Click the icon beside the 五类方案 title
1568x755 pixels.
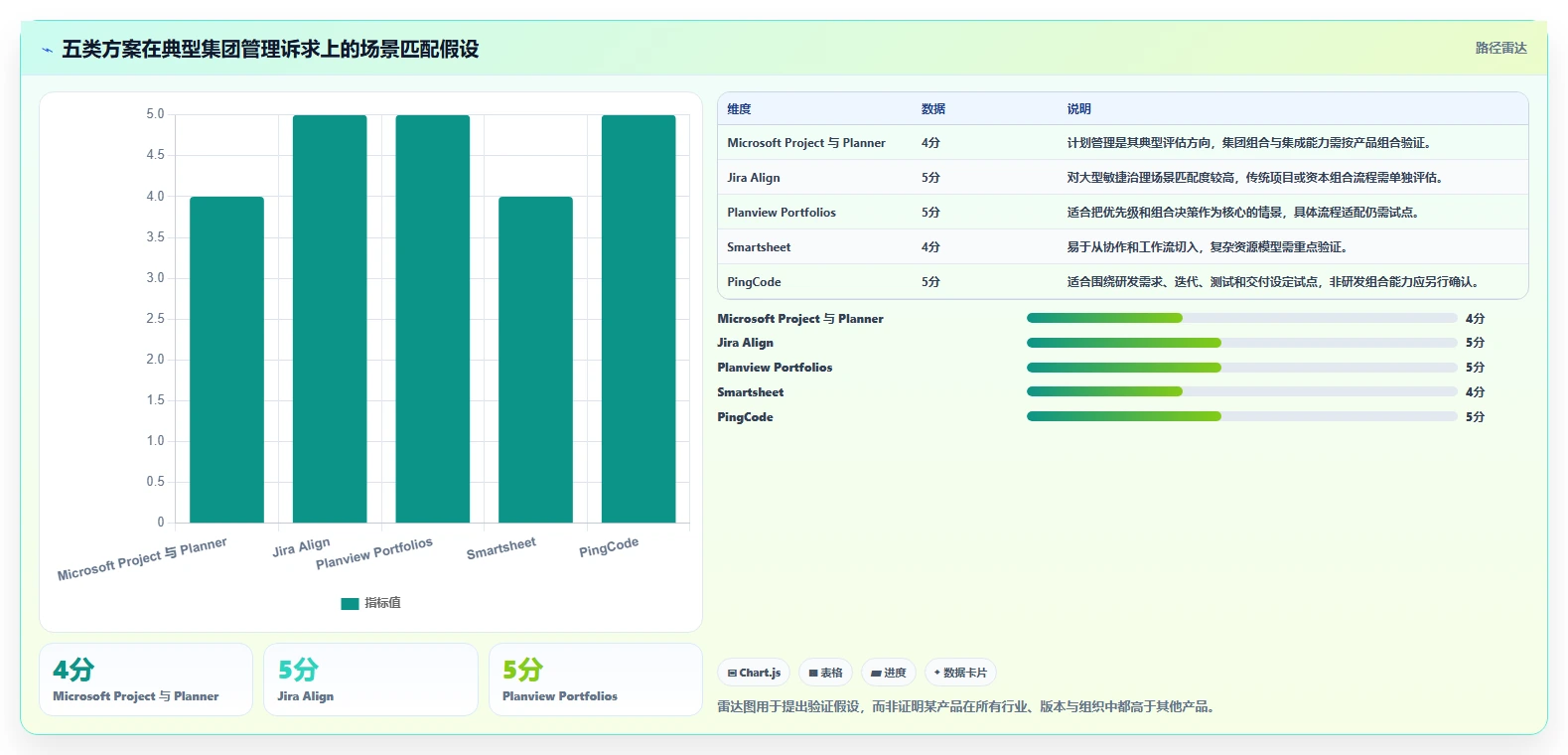[47, 50]
